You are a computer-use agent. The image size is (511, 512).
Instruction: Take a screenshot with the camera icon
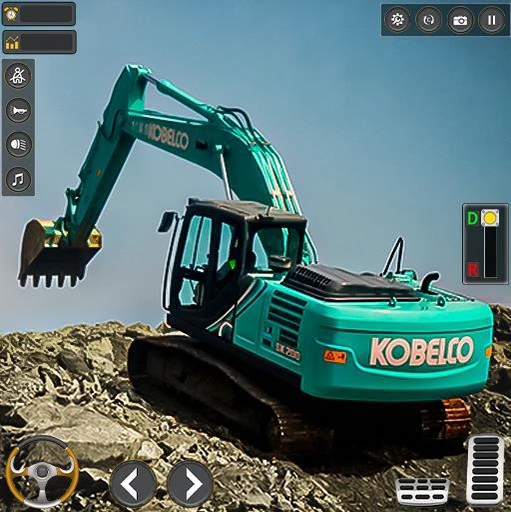[460, 20]
